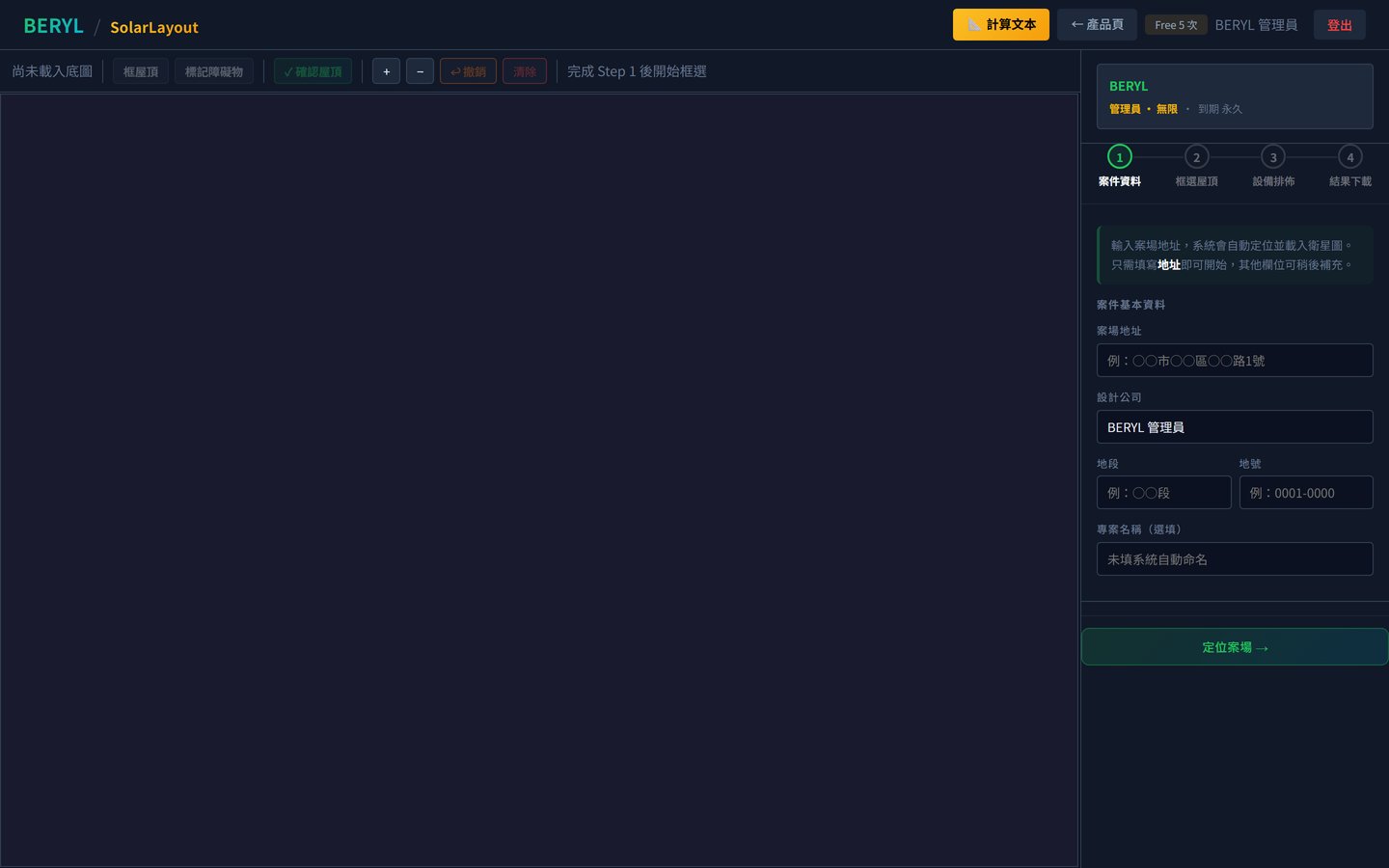Click the 清除 clear button
The image size is (1389, 868).
[x=525, y=71]
